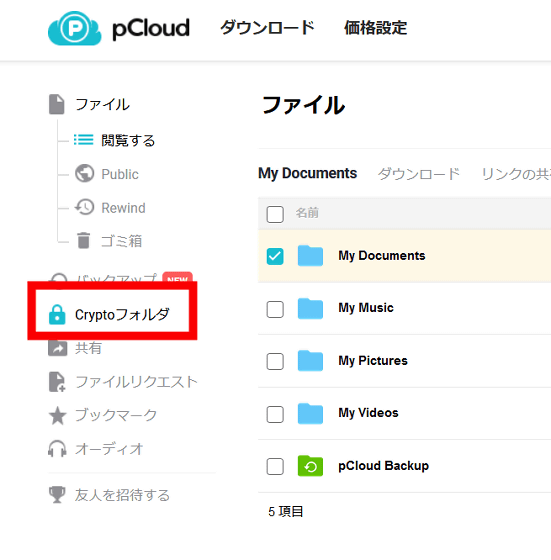Click the trophy icon for 友人を招待する
The height and width of the screenshot is (560, 551).
click(x=57, y=495)
